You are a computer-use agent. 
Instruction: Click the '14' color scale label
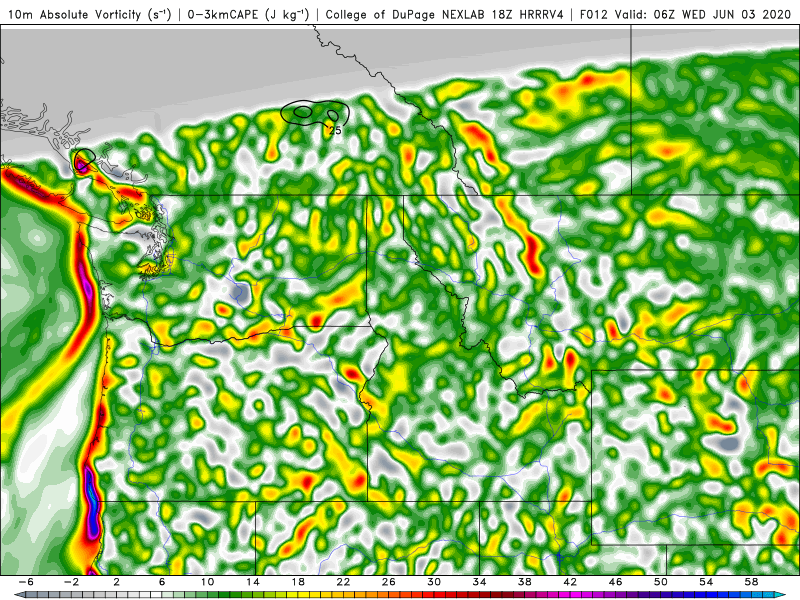pyautogui.click(x=253, y=582)
